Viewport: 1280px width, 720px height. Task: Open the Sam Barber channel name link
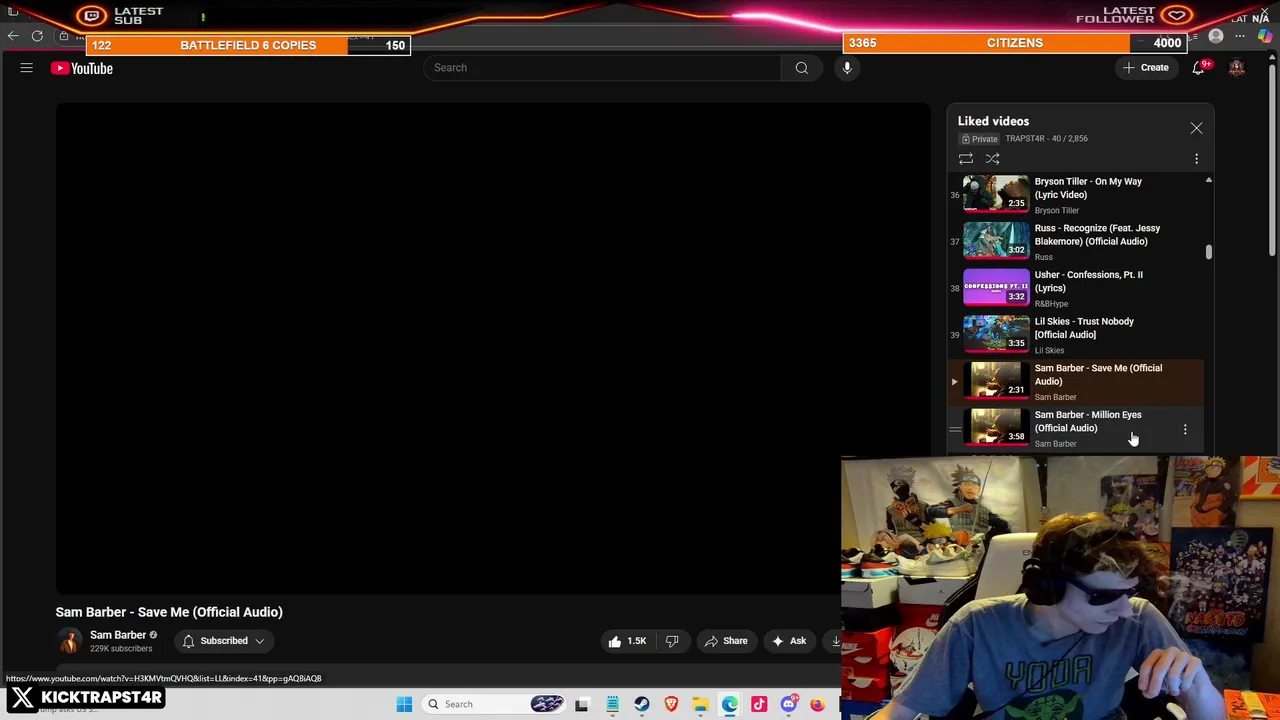(x=118, y=635)
